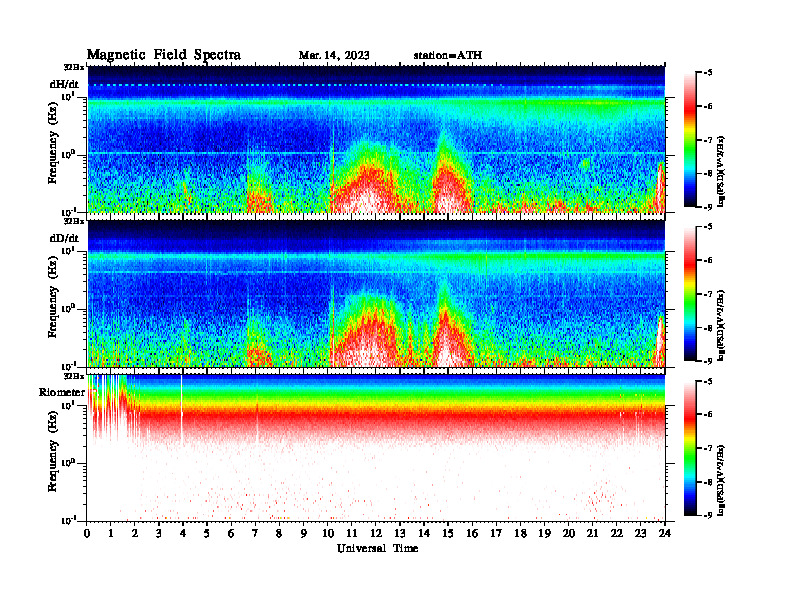Screen dimensions: 792x612
Task: Click hour 19 on the time axis
Action: 544,534
